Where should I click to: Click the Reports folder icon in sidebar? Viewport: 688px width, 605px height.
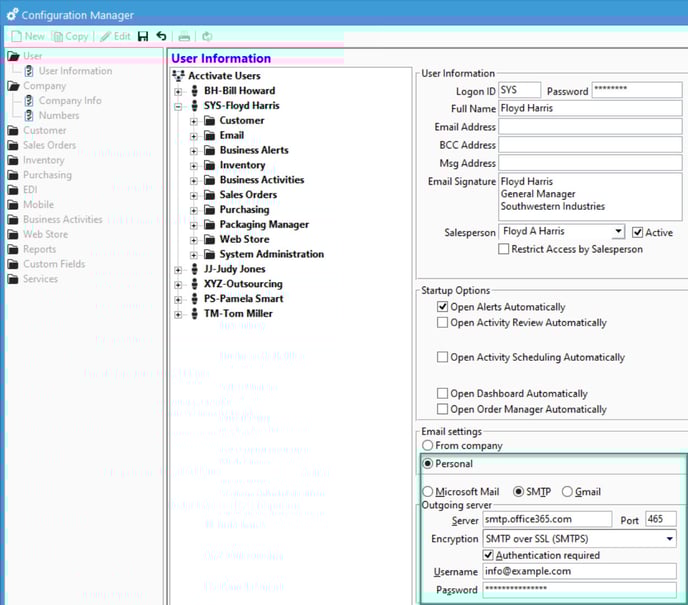click(13, 249)
